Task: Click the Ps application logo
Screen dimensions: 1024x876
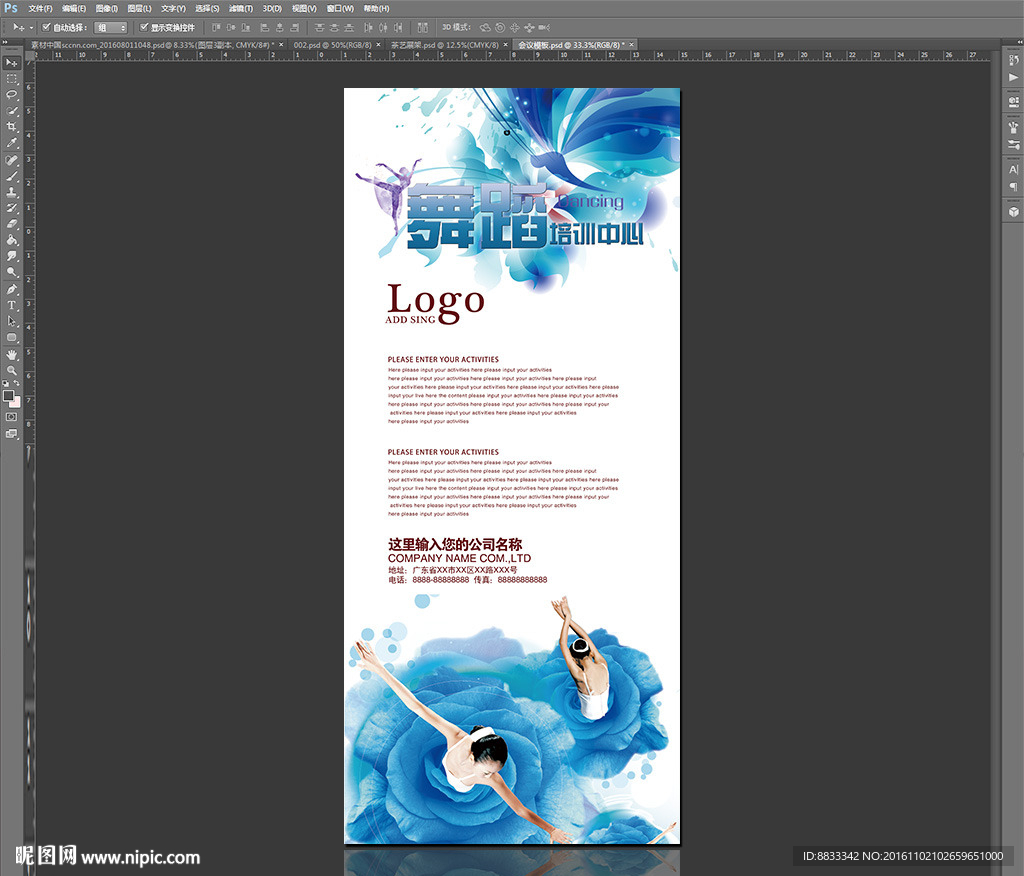Action: tap(11, 8)
